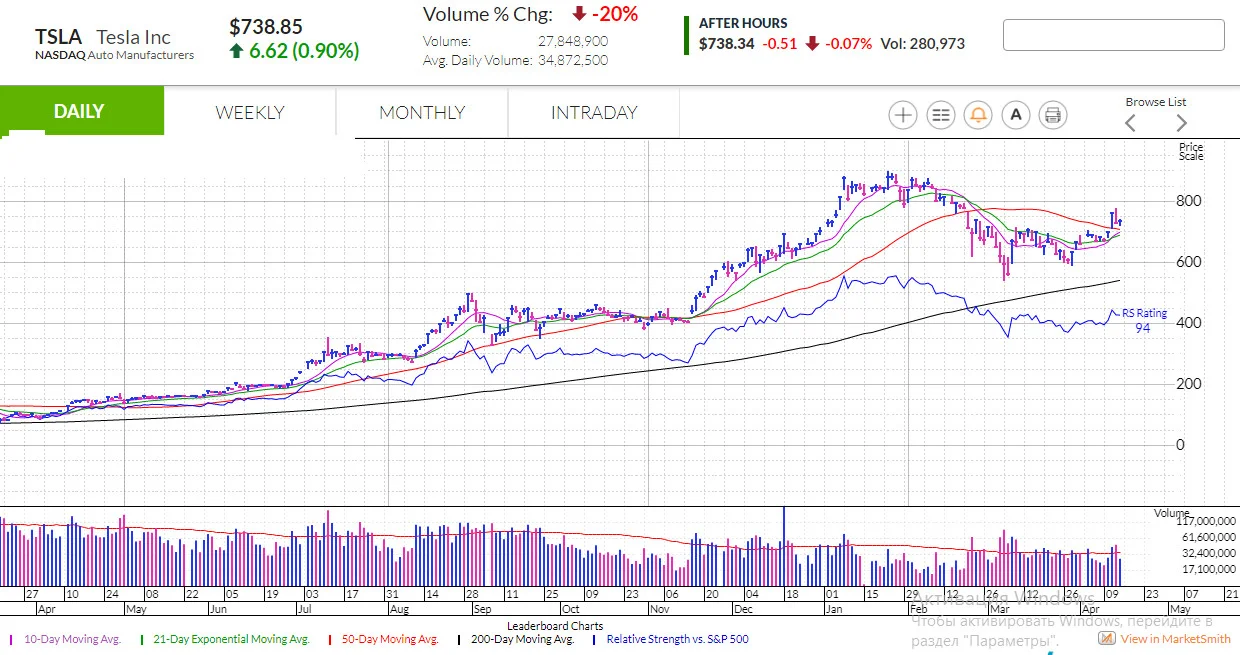Set an alert with the orange bell icon
The image size is (1240, 655).
(978, 115)
